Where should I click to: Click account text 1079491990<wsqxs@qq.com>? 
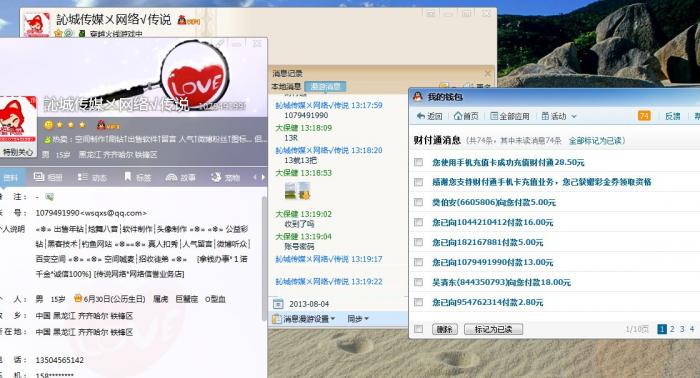(91, 213)
